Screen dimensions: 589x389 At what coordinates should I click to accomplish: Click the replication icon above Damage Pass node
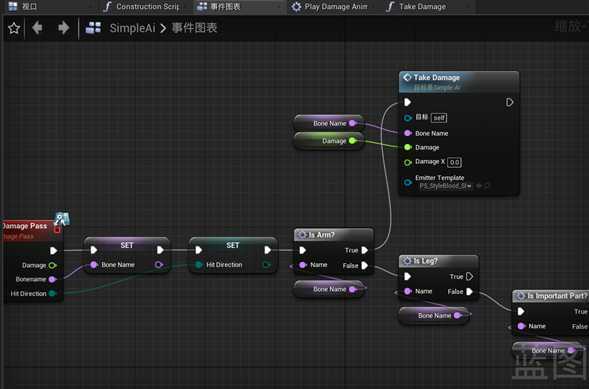[x=62, y=219]
